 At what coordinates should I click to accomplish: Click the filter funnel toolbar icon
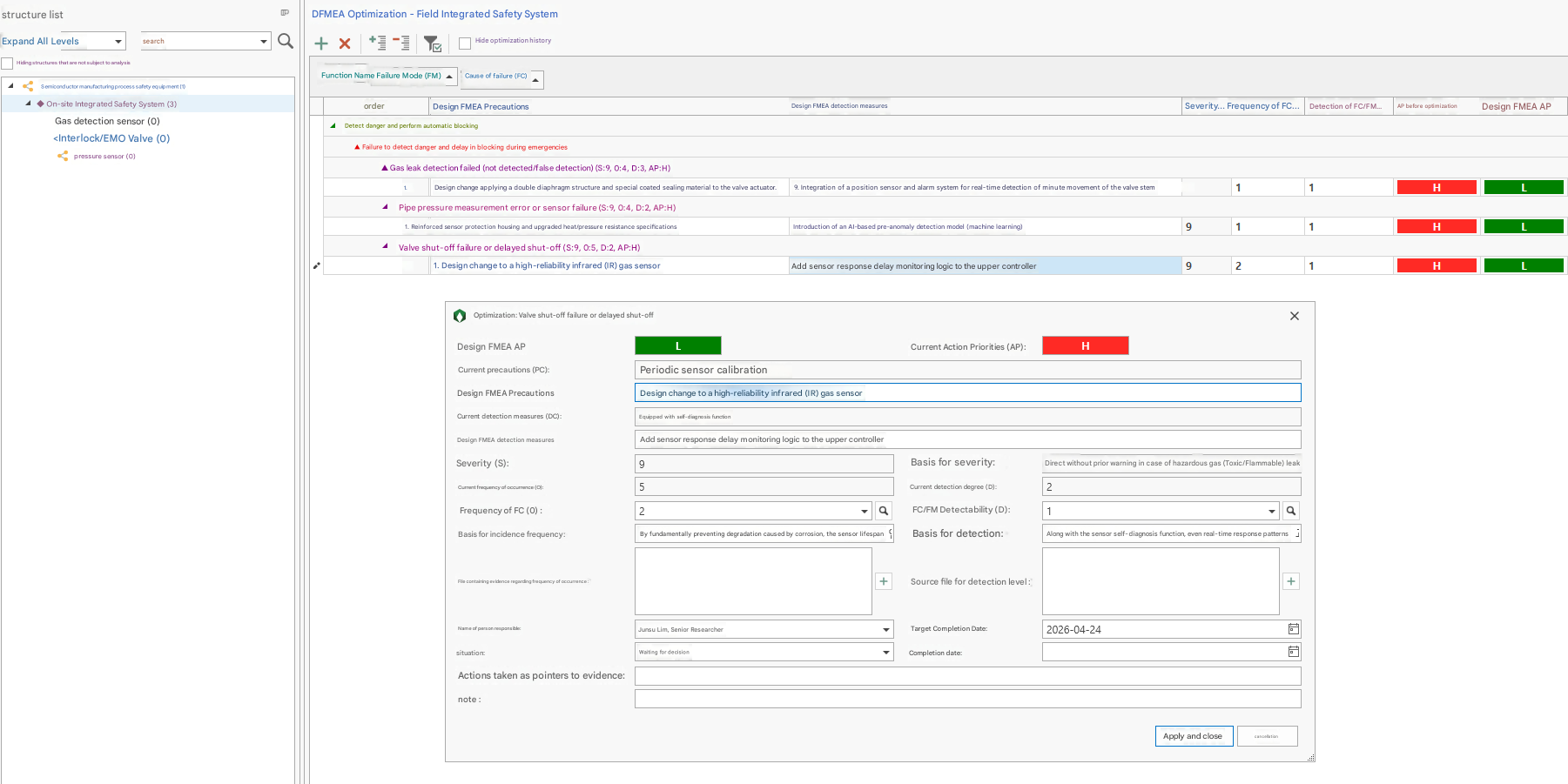tap(433, 44)
